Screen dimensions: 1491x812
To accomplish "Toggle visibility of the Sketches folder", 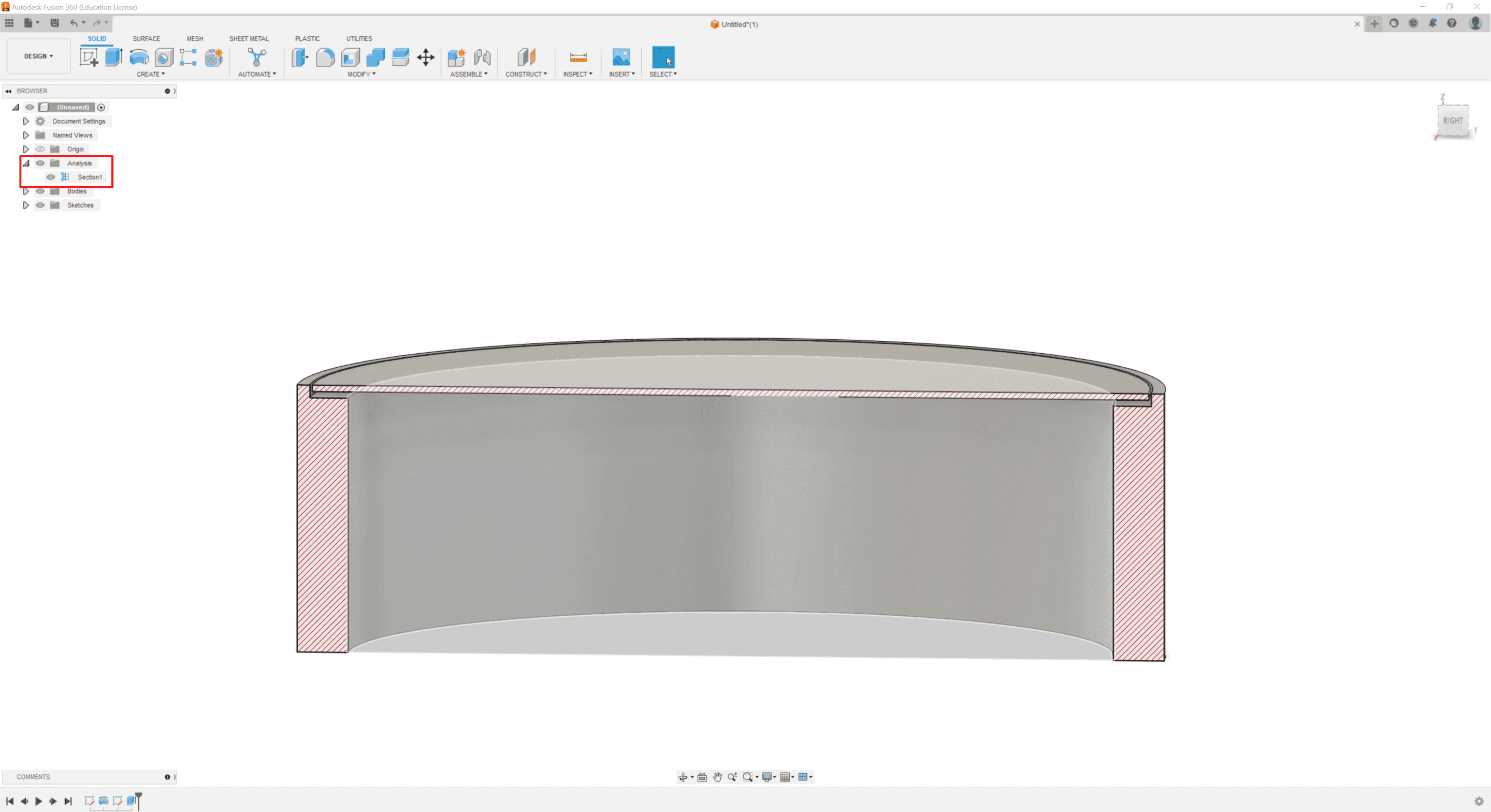I will click(40, 205).
